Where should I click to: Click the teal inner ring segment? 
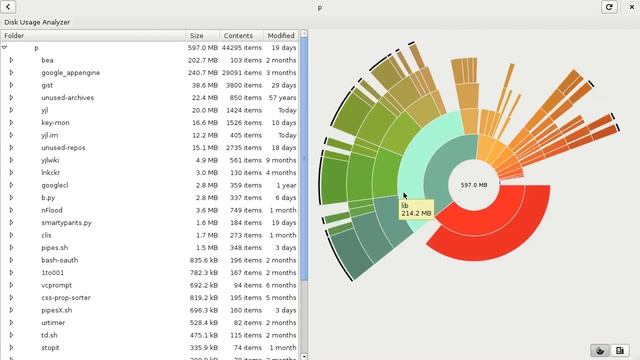coord(443,167)
